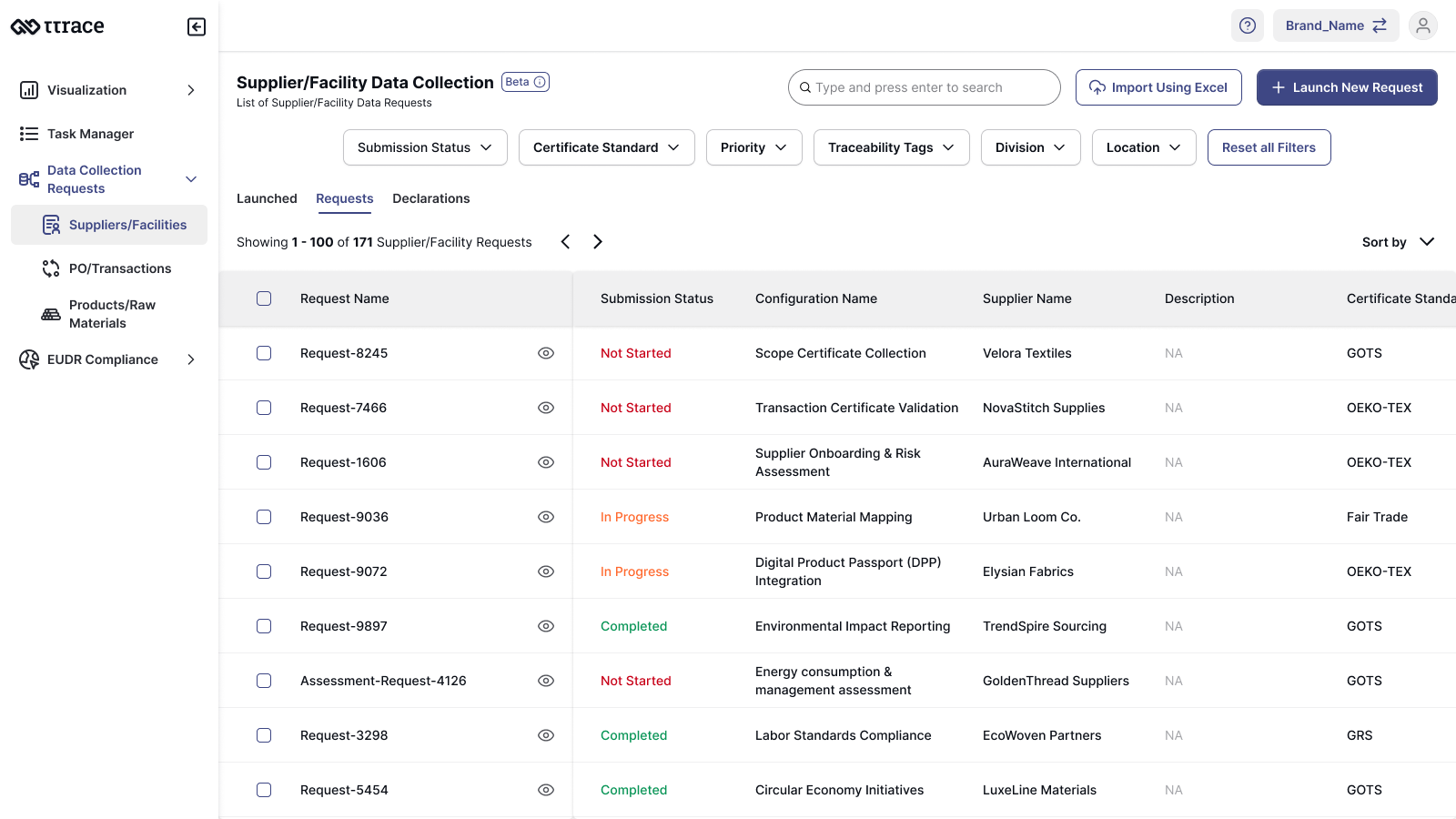Click Import Using Excel button
This screenshot has width=1456, height=819.
(x=1158, y=87)
